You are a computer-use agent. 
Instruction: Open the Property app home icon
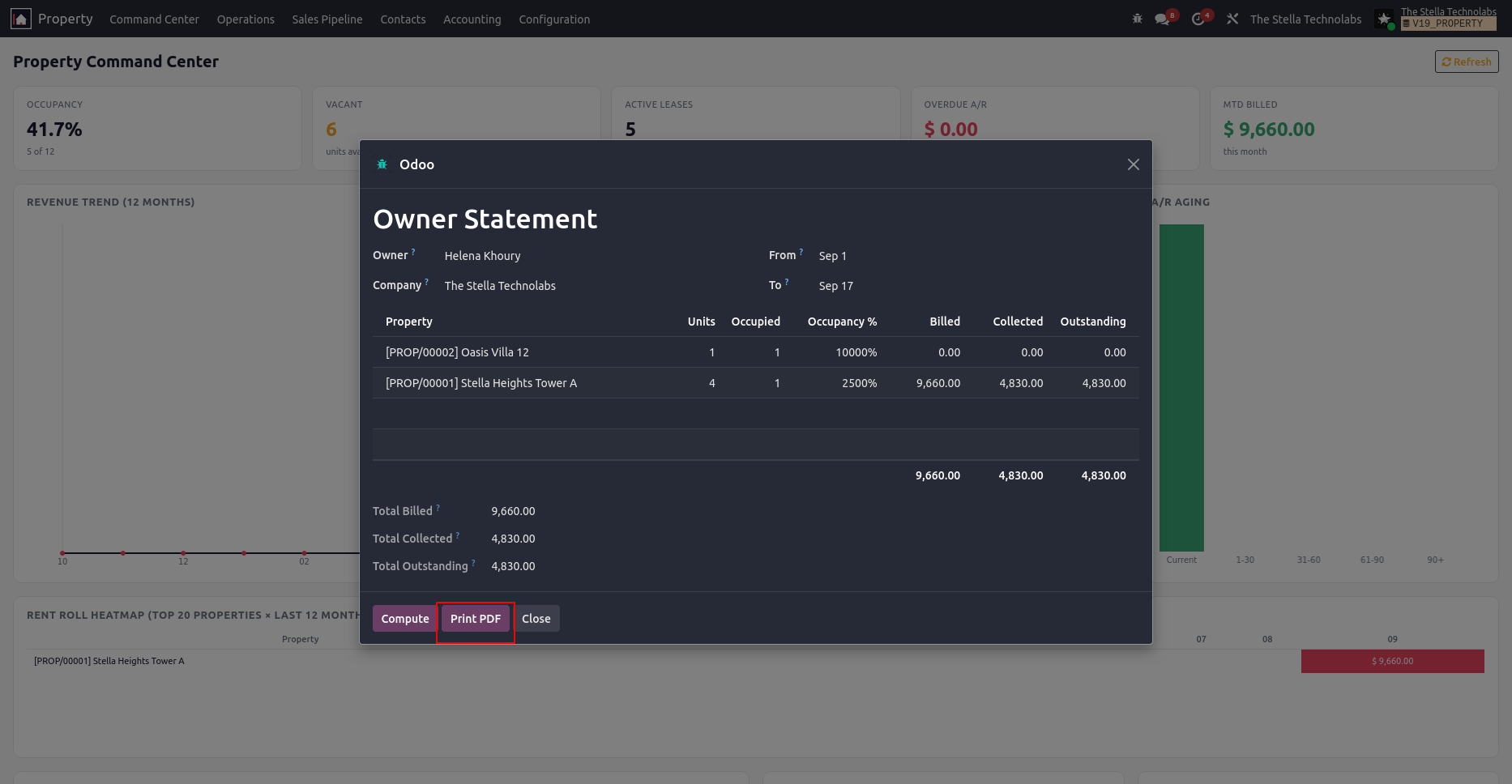[x=21, y=19]
